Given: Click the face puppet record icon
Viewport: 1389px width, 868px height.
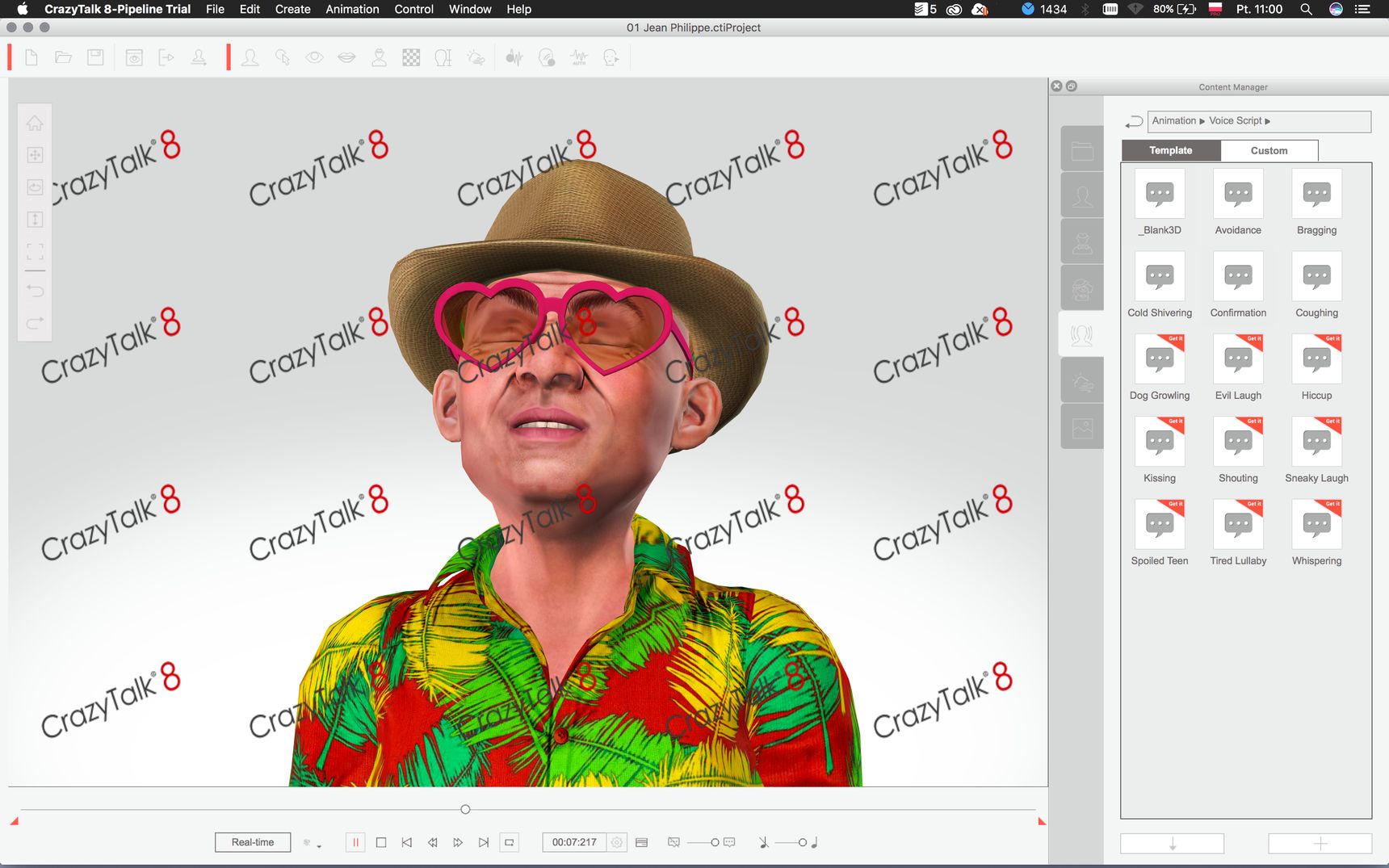Looking at the screenshot, I should (x=547, y=57).
